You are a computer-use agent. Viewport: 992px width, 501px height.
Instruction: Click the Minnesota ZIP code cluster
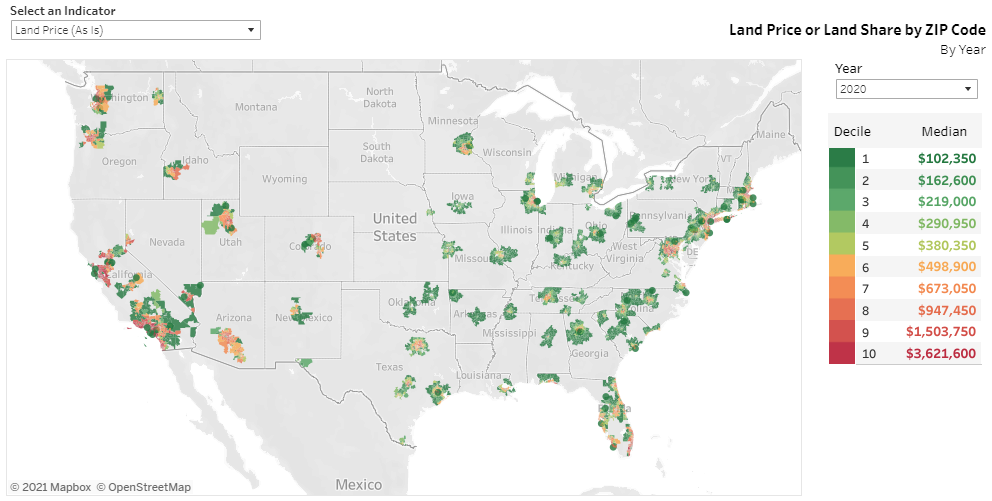[467, 144]
